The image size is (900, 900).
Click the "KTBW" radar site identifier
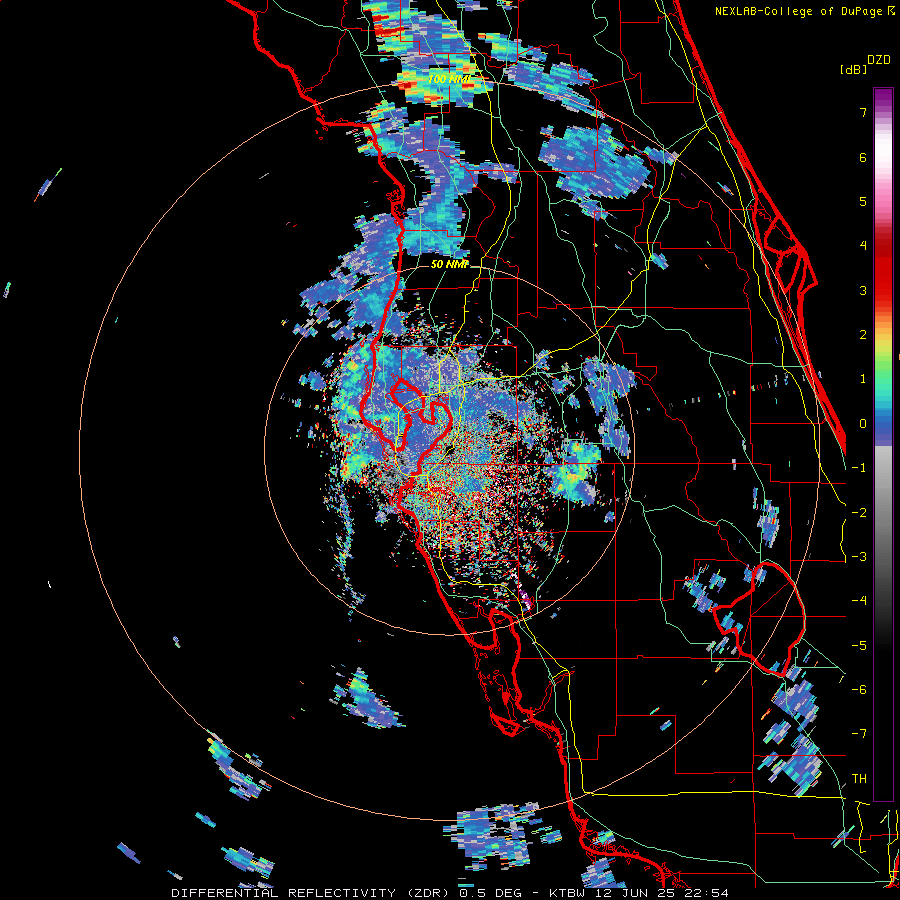(567, 893)
